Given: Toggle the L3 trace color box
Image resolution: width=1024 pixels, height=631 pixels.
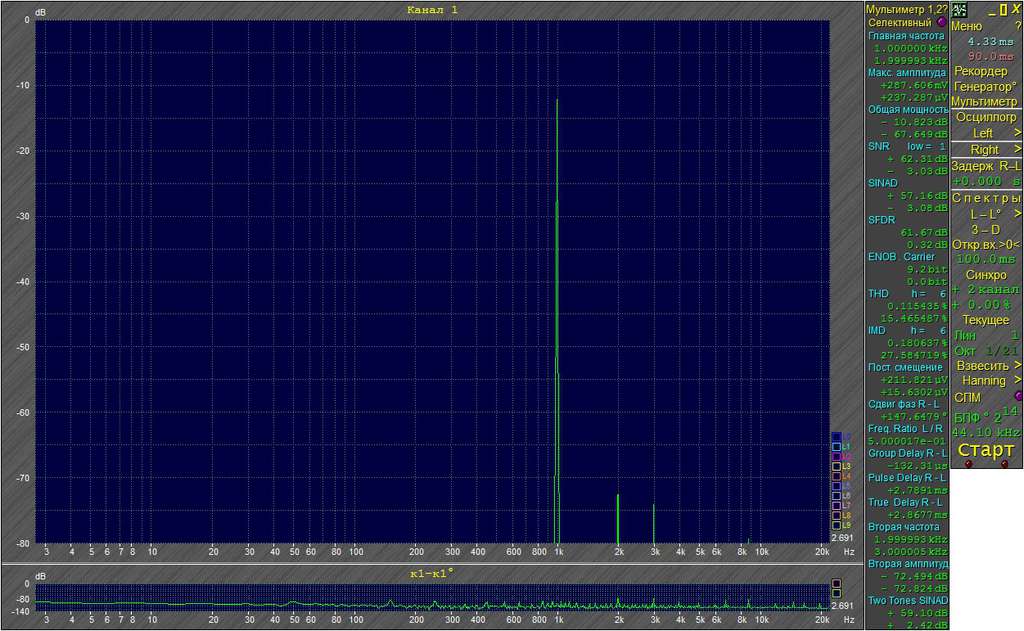Looking at the screenshot, I should (x=836, y=466).
